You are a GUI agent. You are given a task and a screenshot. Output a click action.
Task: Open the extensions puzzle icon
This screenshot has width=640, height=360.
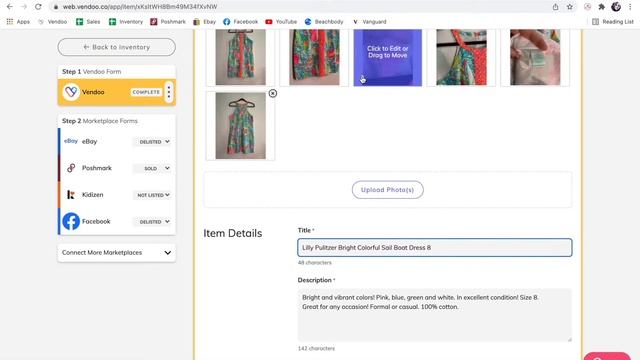(602, 7)
